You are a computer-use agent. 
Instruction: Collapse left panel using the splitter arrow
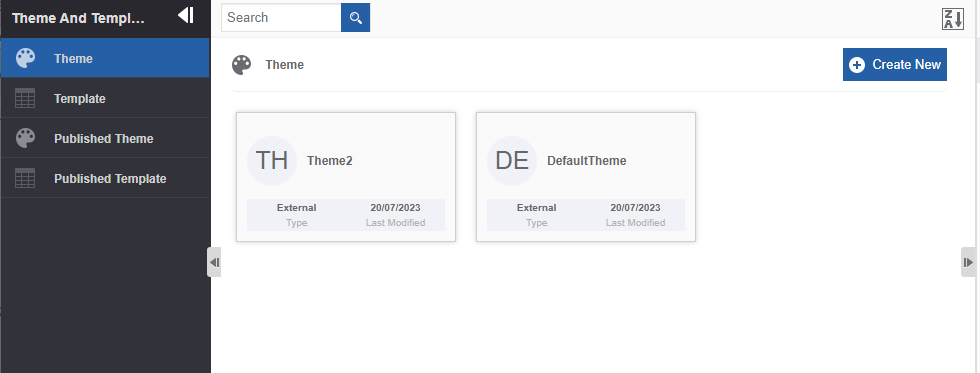[x=214, y=262]
